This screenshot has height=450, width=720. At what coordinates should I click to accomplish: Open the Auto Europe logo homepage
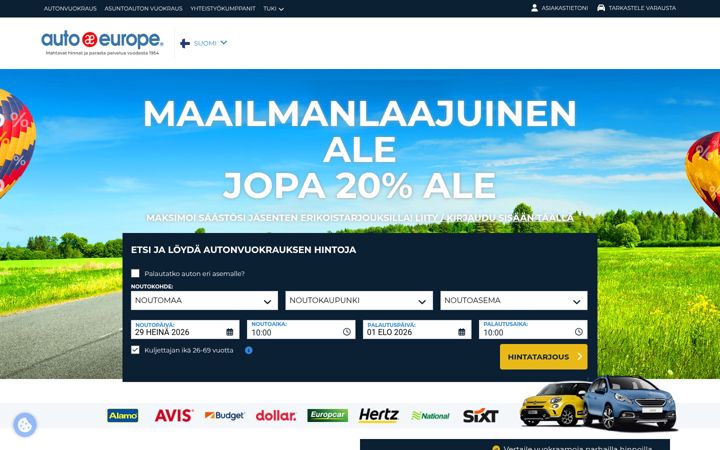[102, 43]
